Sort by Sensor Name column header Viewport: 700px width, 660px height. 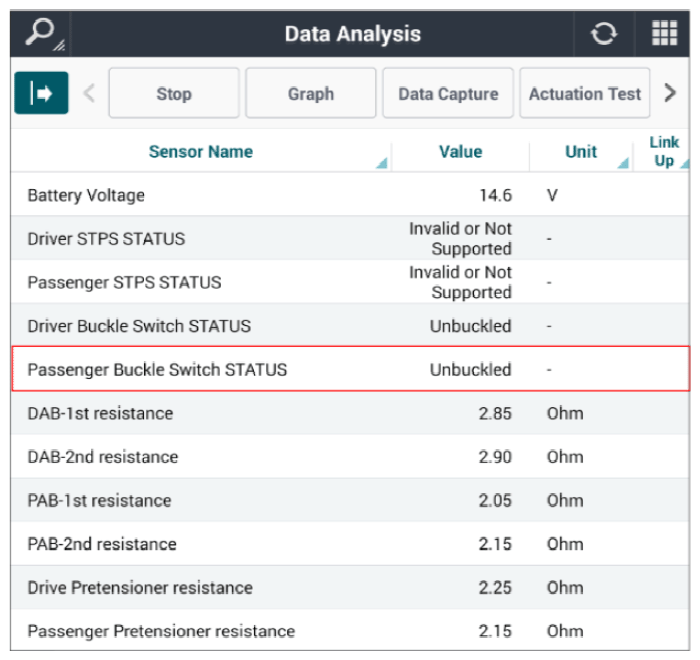point(201,152)
